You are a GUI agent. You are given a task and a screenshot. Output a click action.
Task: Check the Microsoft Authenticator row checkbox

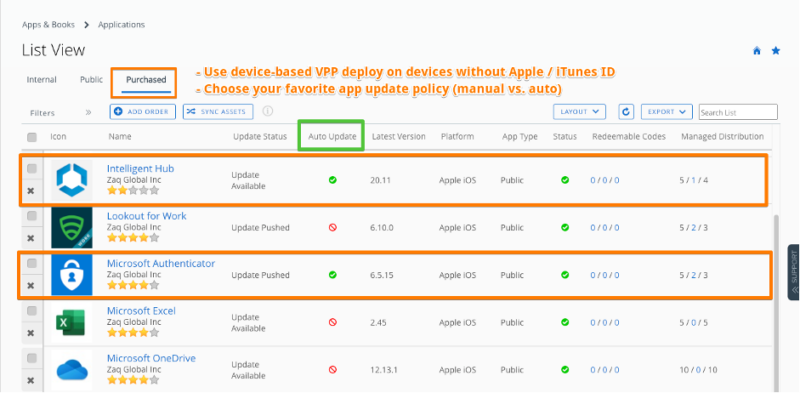(x=32, y=263)
